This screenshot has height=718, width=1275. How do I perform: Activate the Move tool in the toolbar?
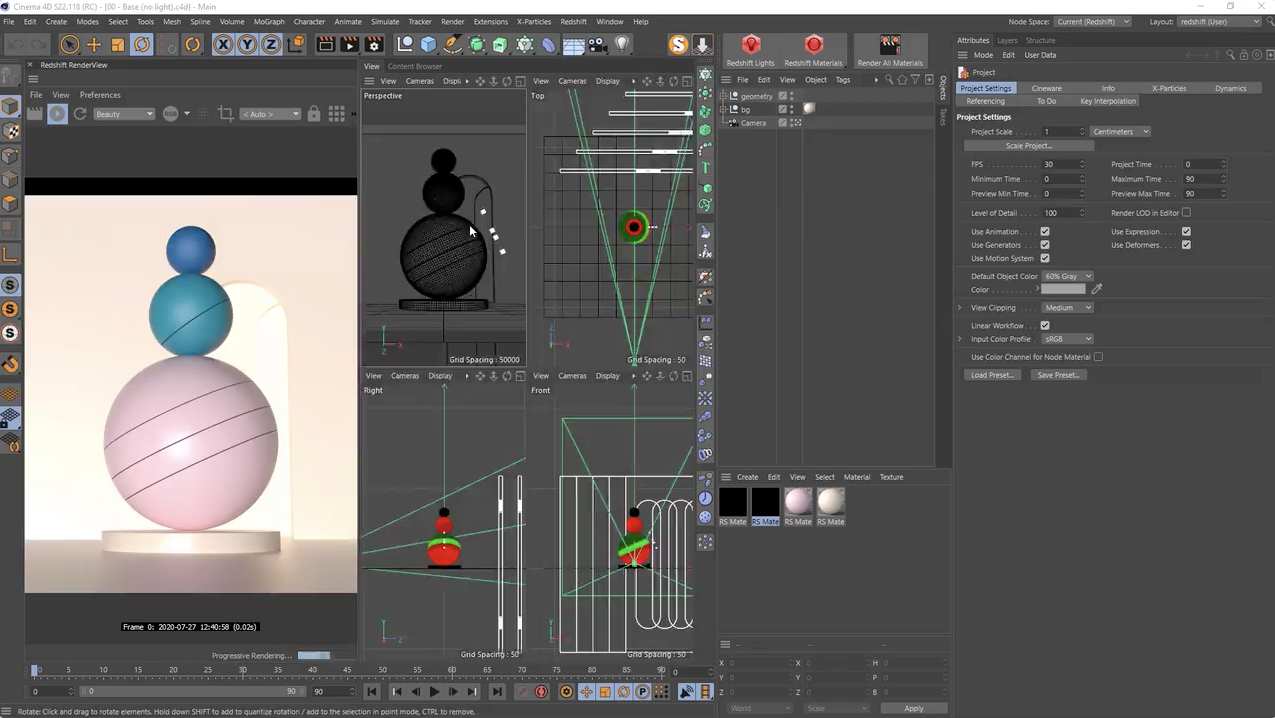click(93, 44)
